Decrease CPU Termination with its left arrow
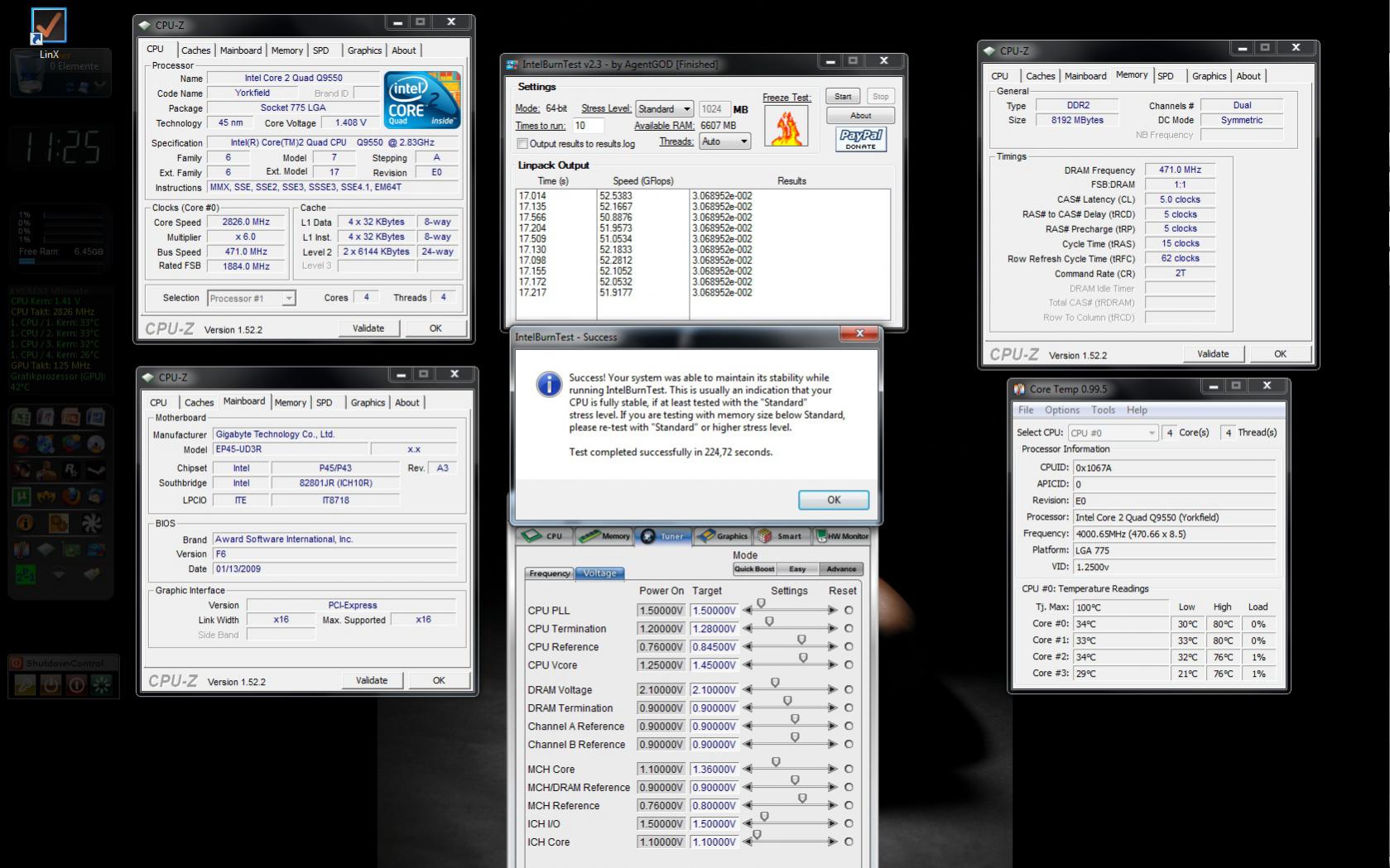This screenshot has width=1390, height=868. point(748,628)
